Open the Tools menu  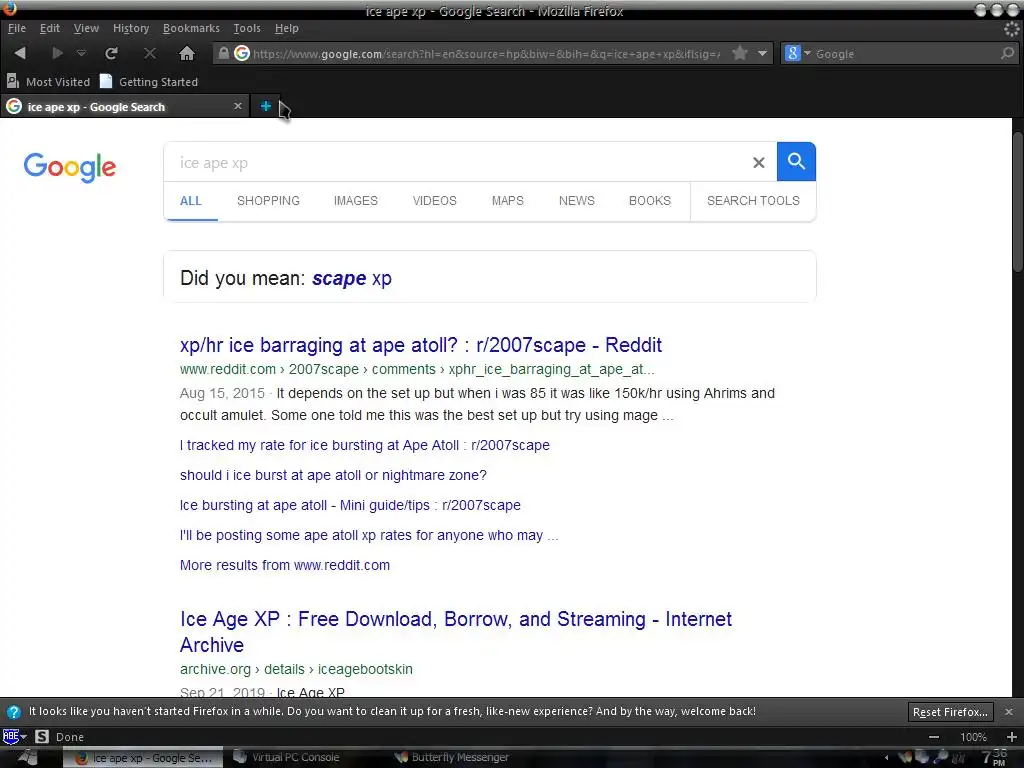tap(247, 28)
